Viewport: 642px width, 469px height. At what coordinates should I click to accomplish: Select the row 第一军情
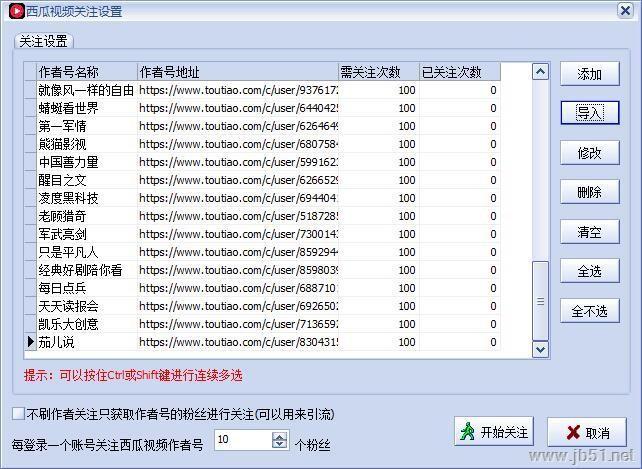pyautogui.click(x=262, y=126)
